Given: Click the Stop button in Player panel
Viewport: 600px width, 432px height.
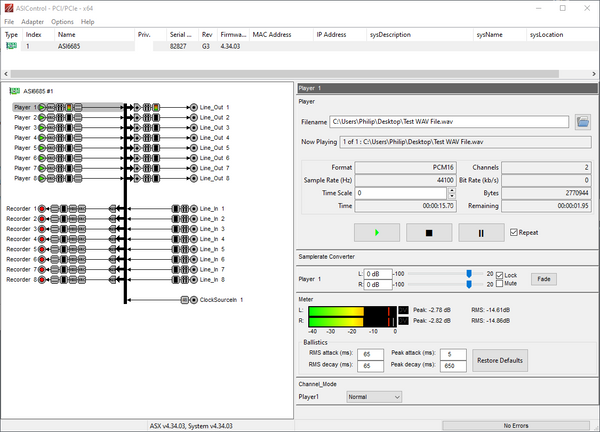Looking at the screenshot, I should 429,233.
